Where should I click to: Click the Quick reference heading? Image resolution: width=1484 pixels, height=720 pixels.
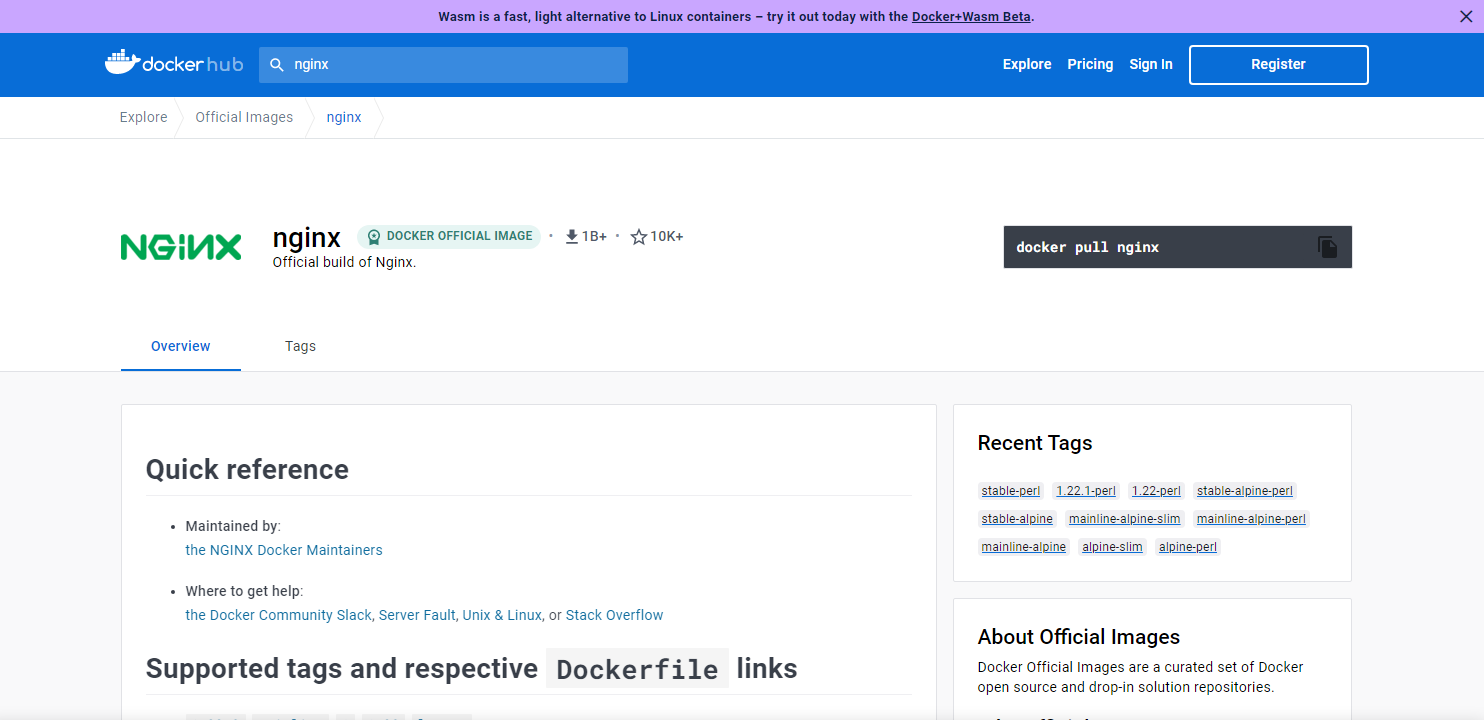coord(247,470)
